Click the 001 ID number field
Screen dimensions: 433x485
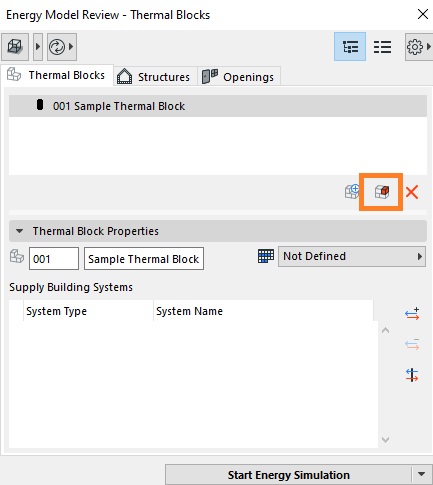click(x=54, y=259)
